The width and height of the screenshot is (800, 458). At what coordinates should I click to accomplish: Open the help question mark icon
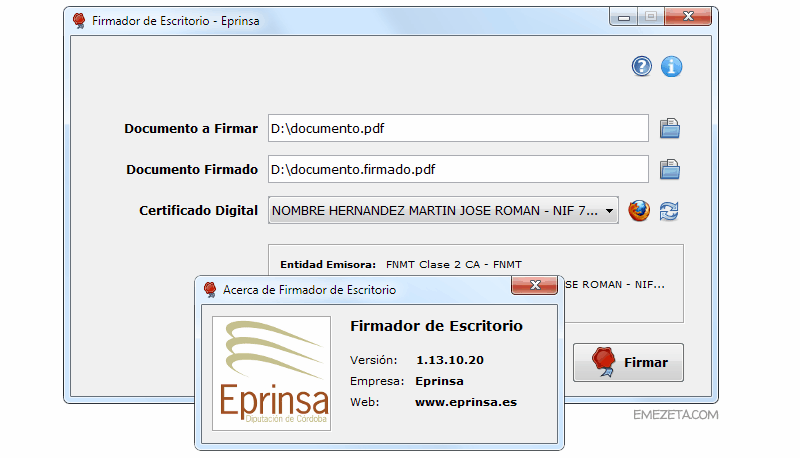tap(641, 66)
